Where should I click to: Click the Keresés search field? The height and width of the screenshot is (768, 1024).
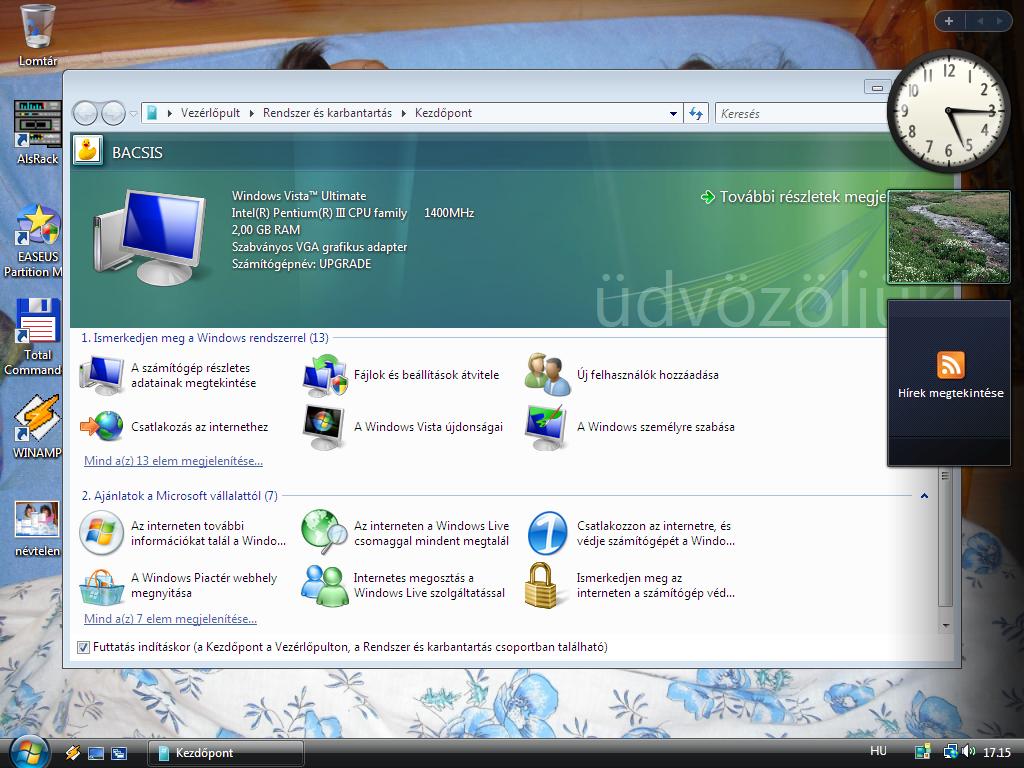802,114
